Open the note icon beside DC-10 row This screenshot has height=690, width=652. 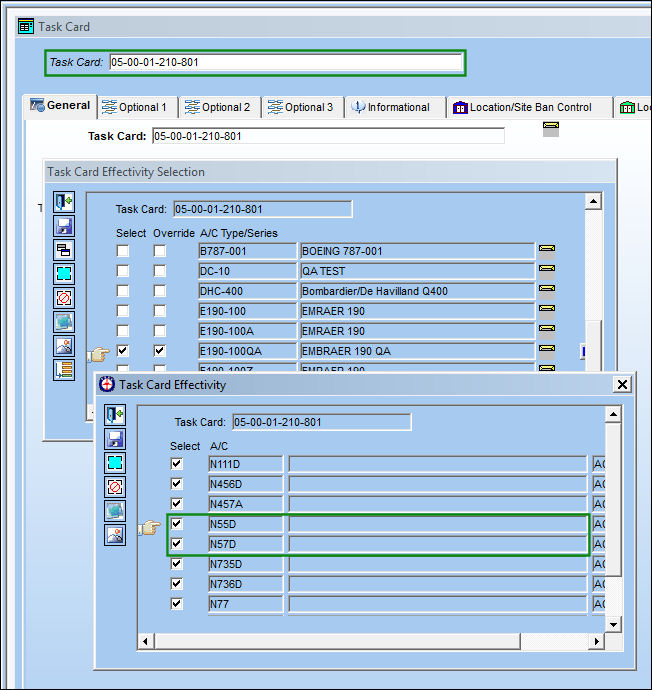tap(547, 270)
